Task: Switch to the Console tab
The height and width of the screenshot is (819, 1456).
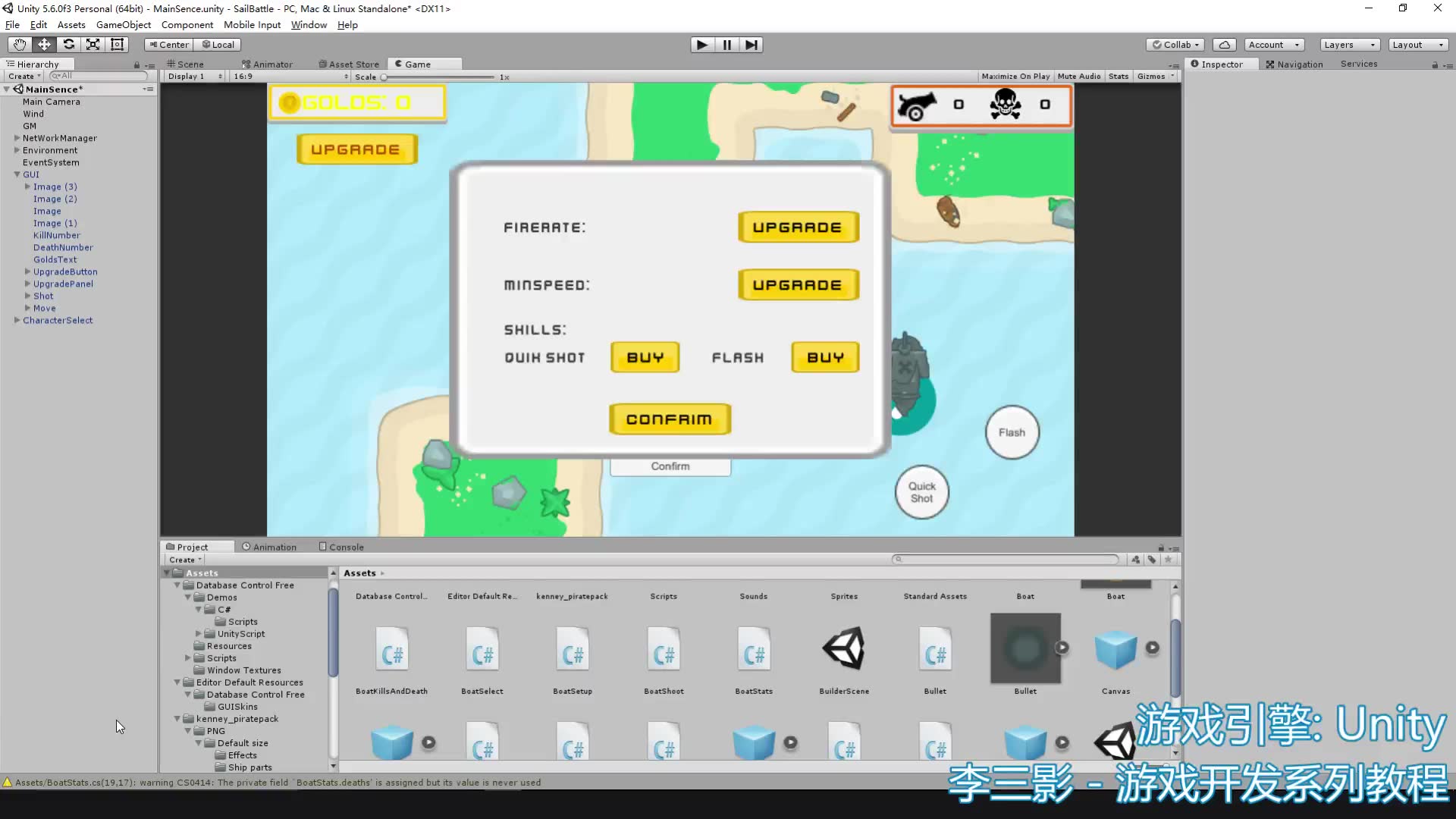Action: click(341, 547)
